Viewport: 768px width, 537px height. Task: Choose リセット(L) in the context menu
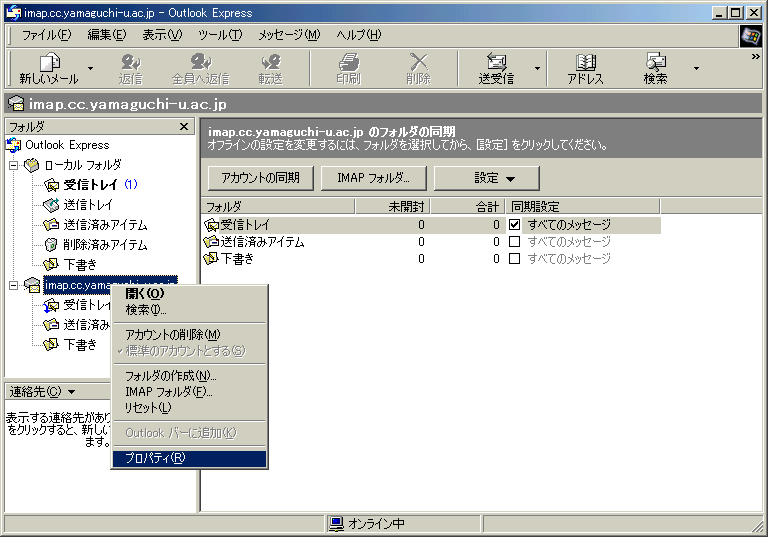pyautogui.click(x=190, y=408)
